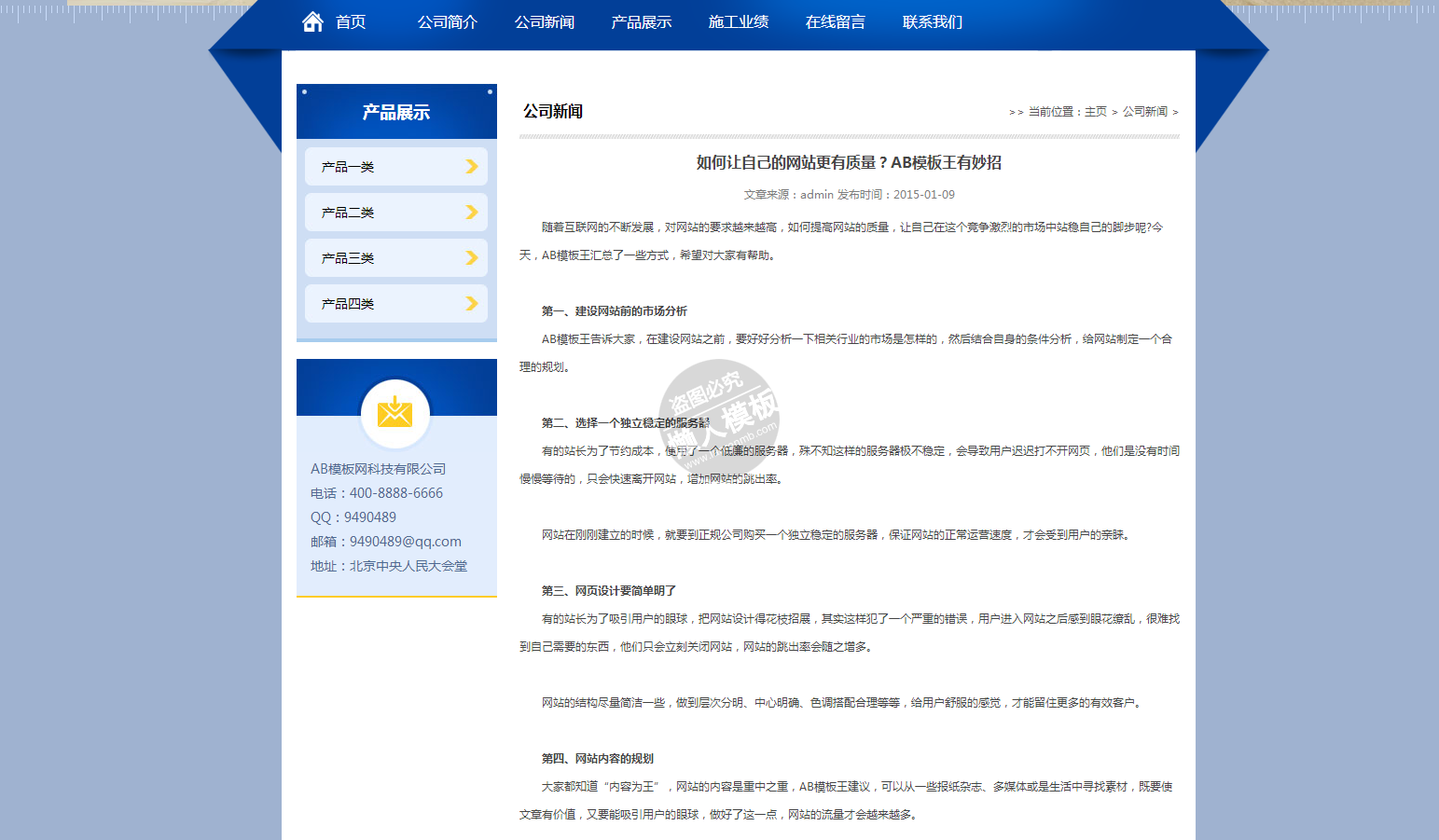Click the arrow icon beside 产品四类

click(x=471, y=304)
